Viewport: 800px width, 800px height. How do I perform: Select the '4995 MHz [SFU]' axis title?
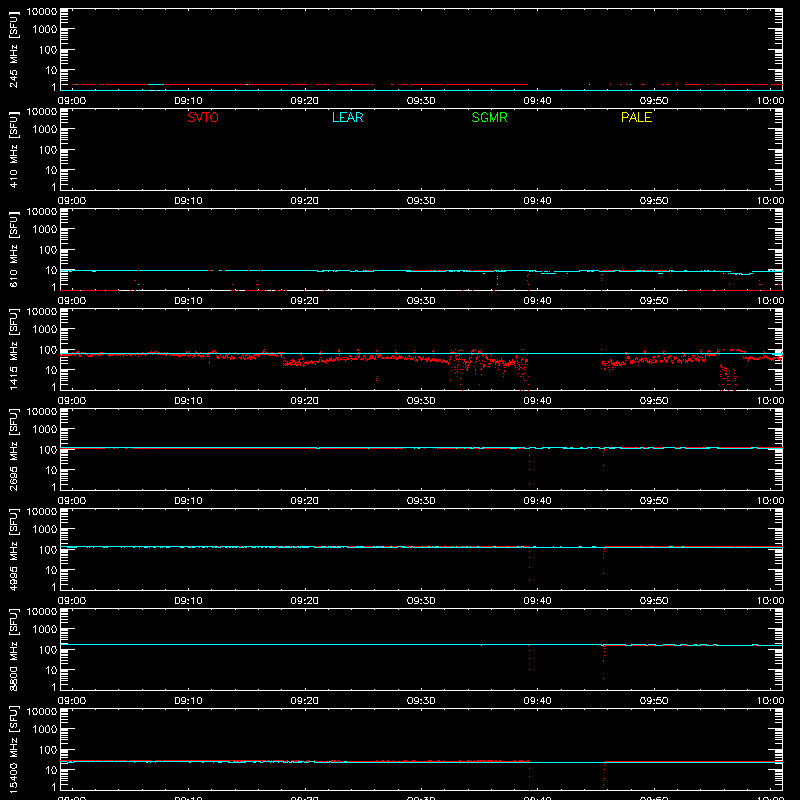(13, 549)
